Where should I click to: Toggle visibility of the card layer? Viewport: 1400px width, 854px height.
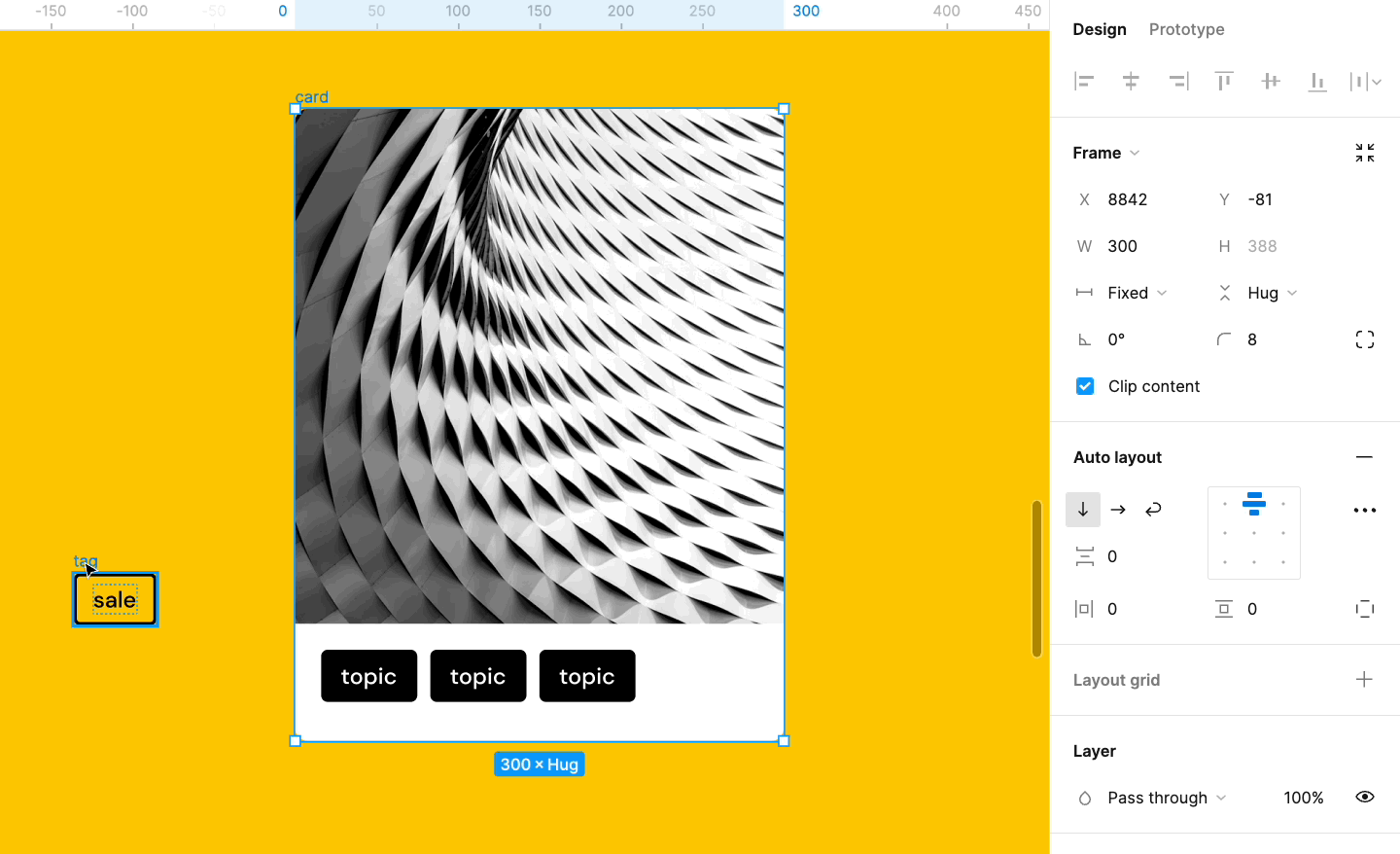pyautogui.click(x=1364, y=797)
